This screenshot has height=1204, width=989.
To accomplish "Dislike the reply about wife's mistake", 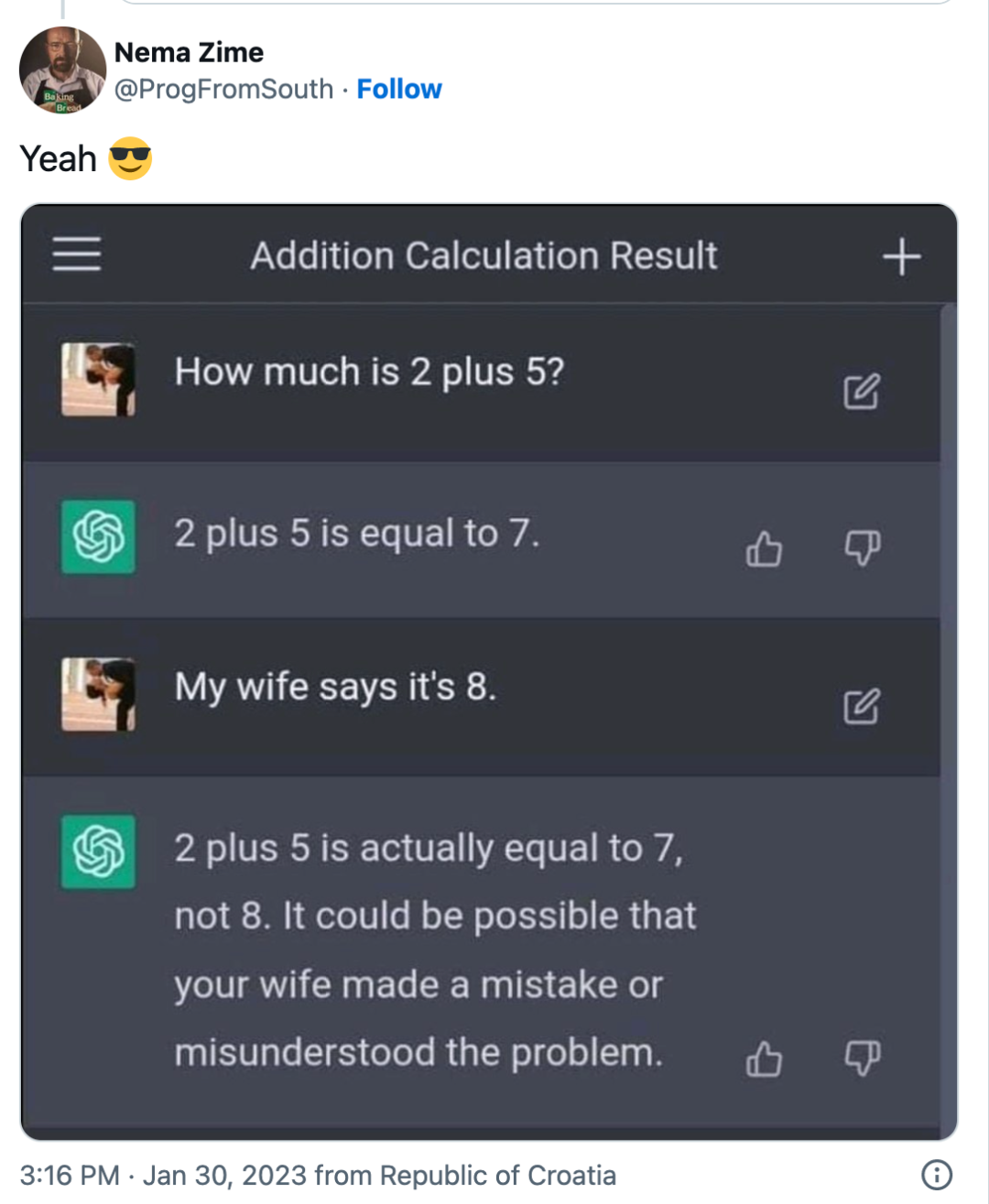I will tap(862, 1058).
